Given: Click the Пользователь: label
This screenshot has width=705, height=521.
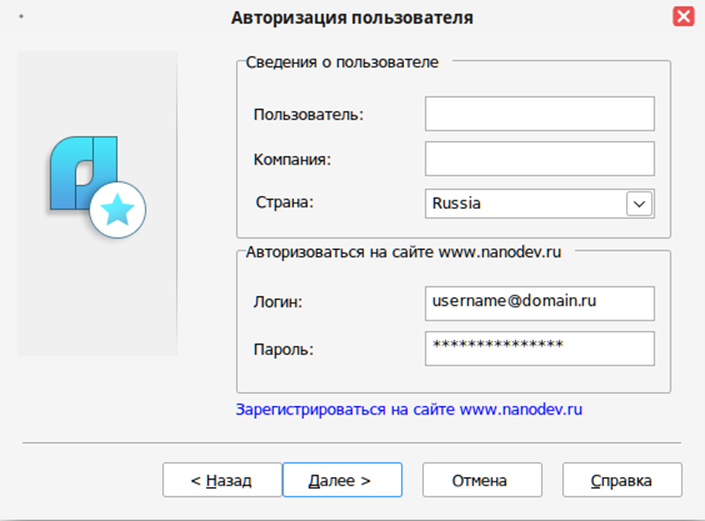Looking at the screenshot, I should [x=308, y=115].
